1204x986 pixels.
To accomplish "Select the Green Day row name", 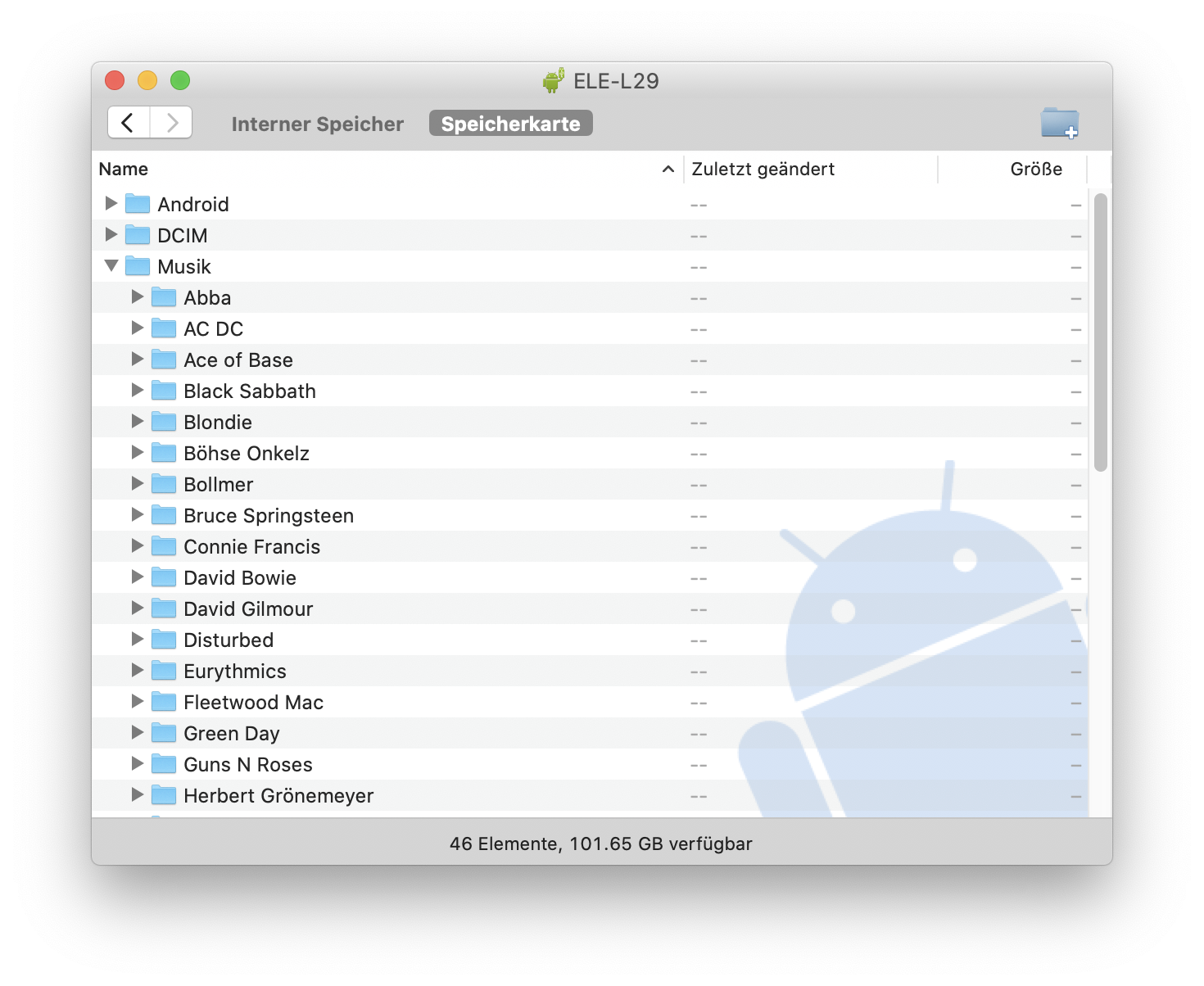I will point(232,733).
